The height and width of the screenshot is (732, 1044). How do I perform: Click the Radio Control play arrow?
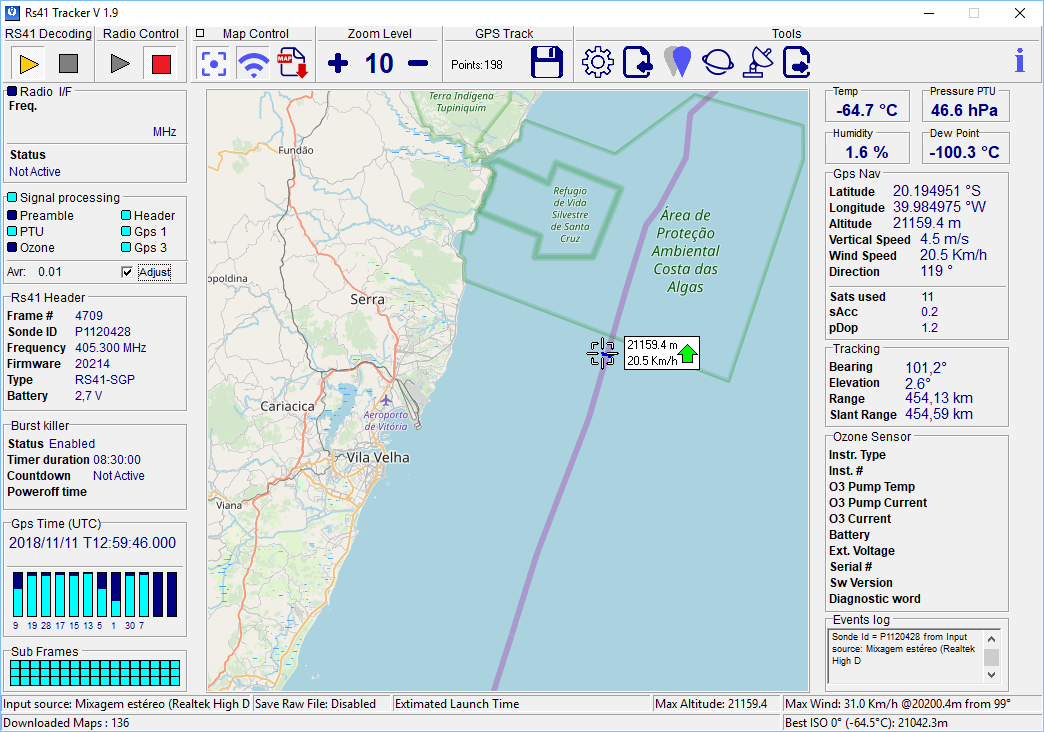tap(120, 64)
